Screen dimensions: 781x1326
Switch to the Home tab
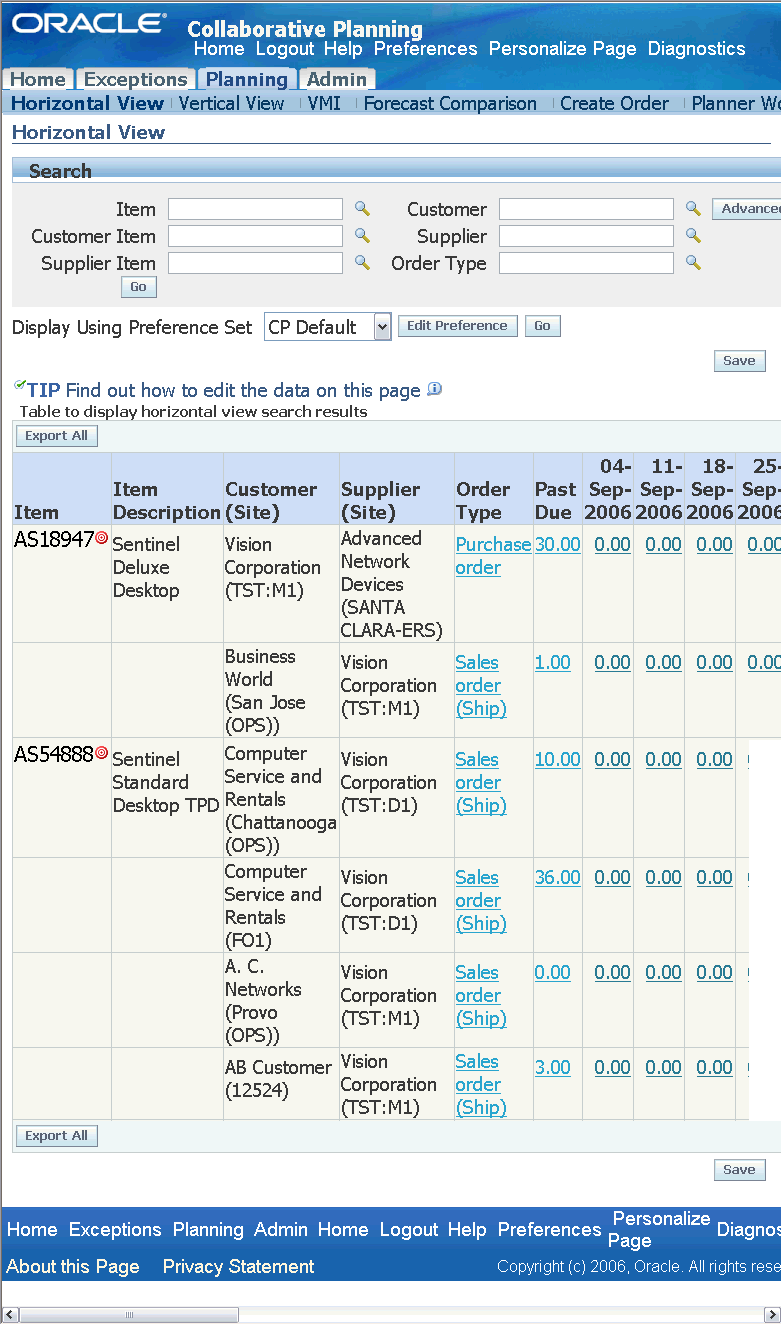pos(38,79)
